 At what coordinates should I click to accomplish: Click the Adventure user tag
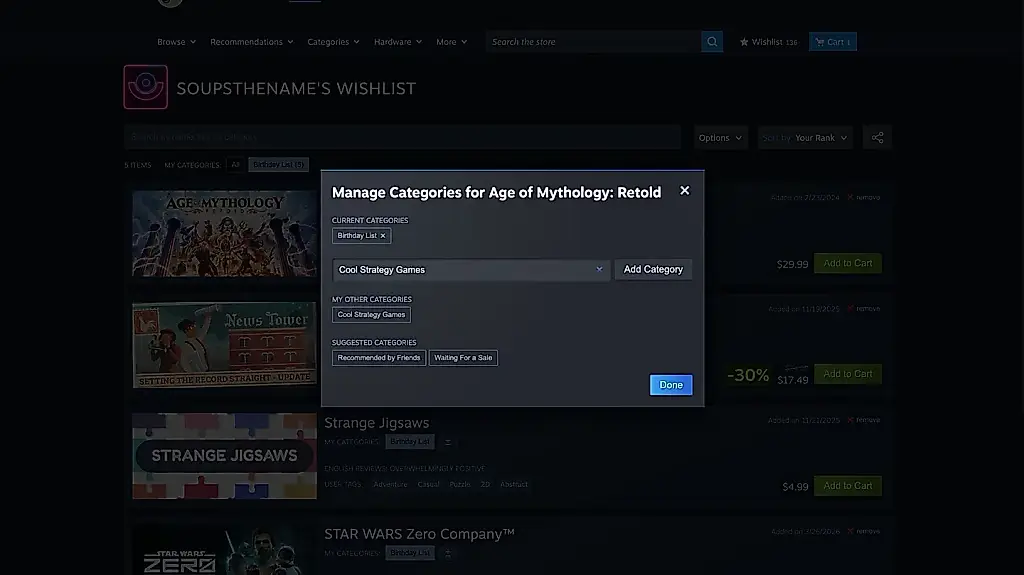(x=391, y=484)
